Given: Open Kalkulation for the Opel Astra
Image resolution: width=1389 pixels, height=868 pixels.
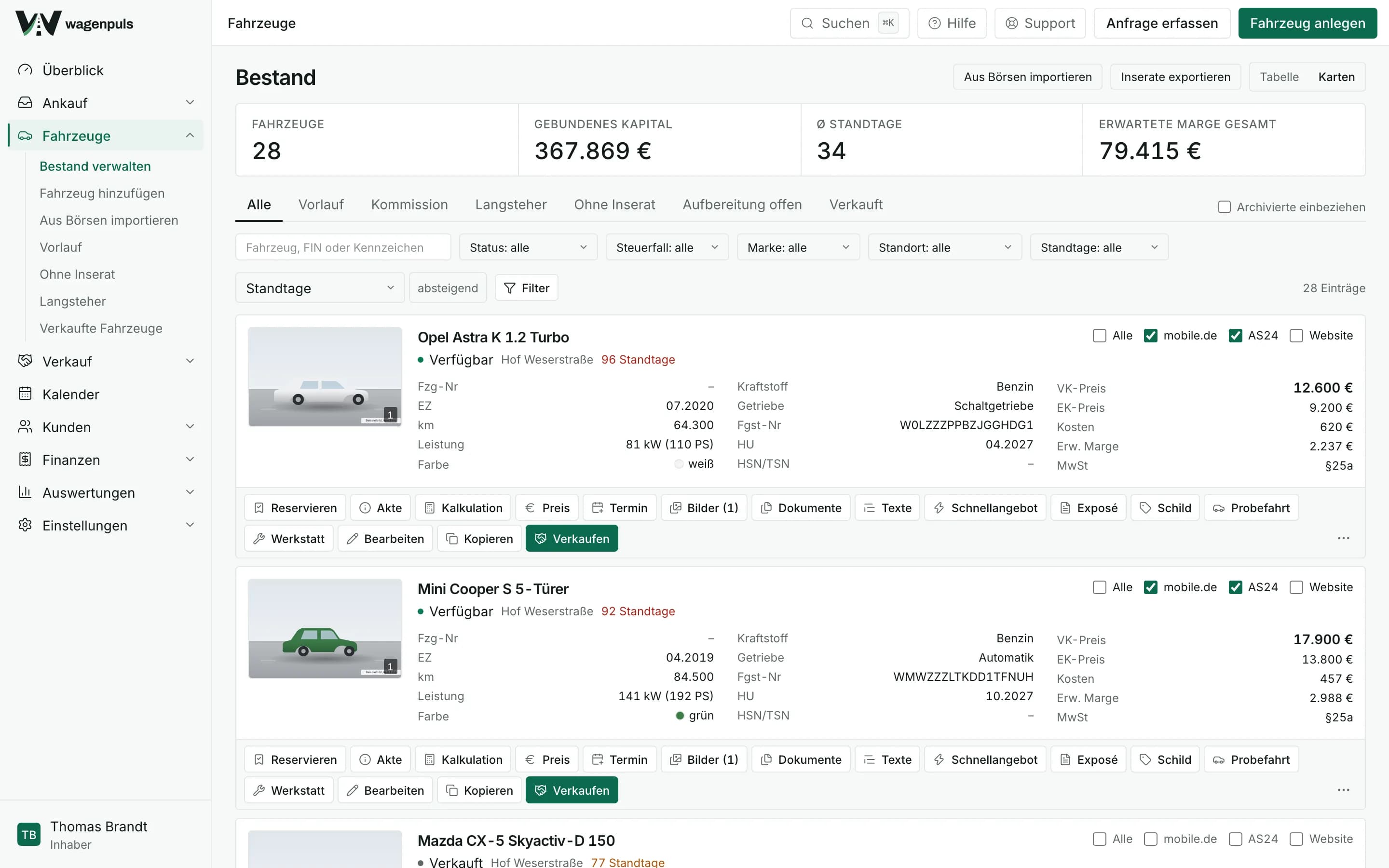Looking at the screenshot, I should coord(463,507).
